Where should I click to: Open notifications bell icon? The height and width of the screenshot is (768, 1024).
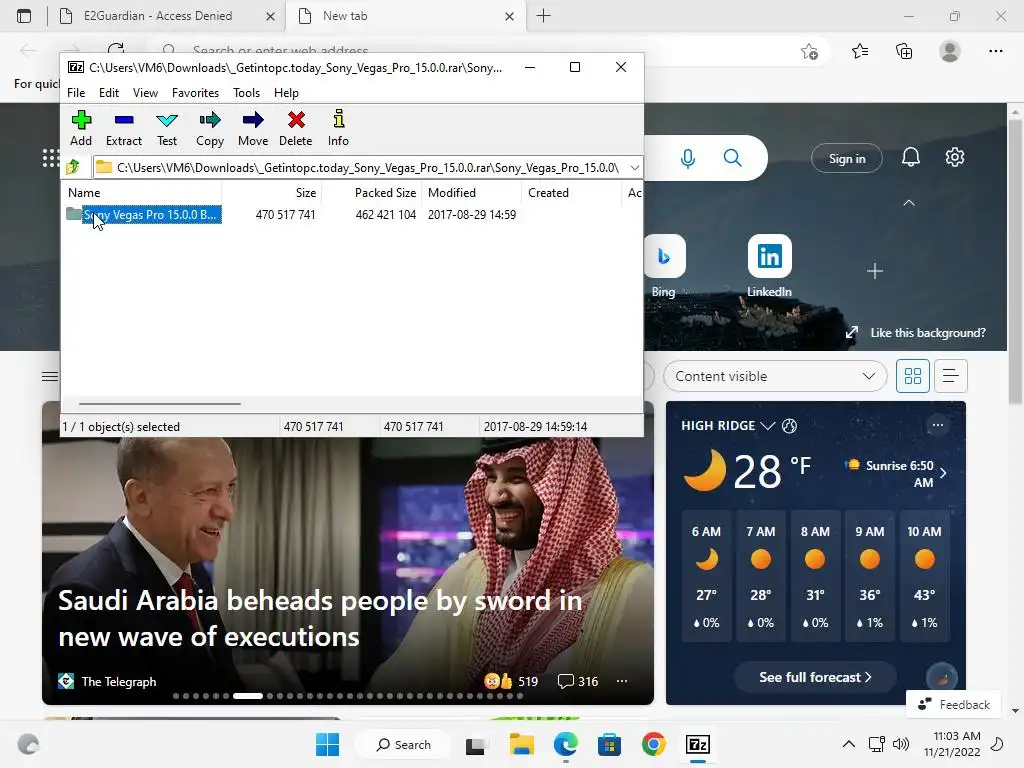tap(910, 157)
